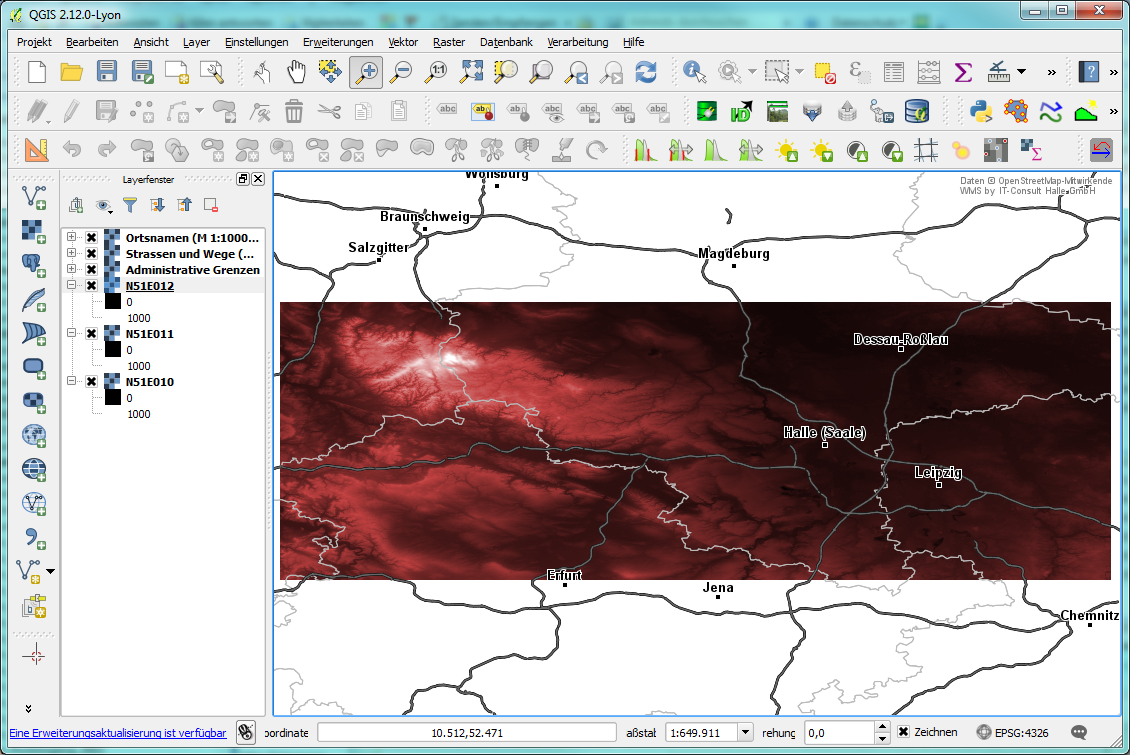Click the black color swatch under N51E010

(112, 397)
